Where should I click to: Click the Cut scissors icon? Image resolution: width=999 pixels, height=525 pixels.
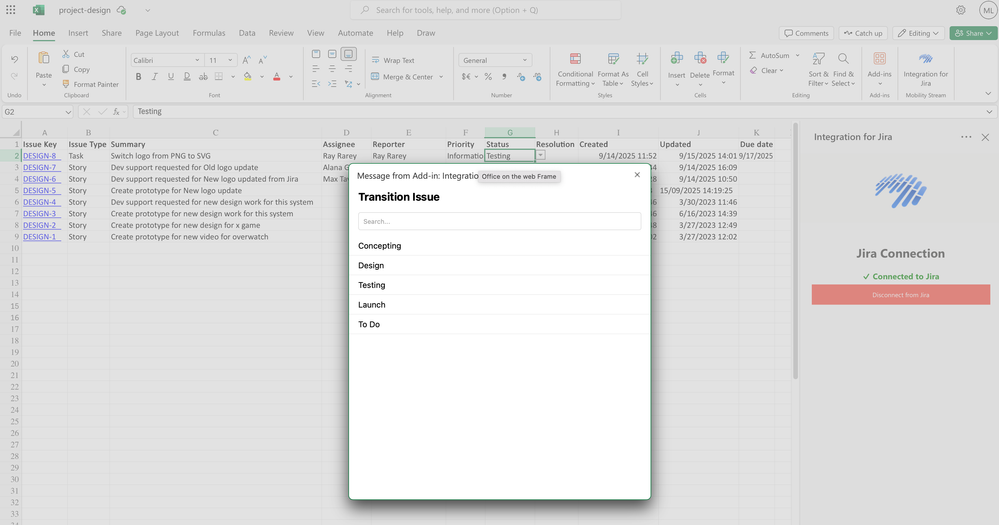pyautogui.click(x=66, y=54)
